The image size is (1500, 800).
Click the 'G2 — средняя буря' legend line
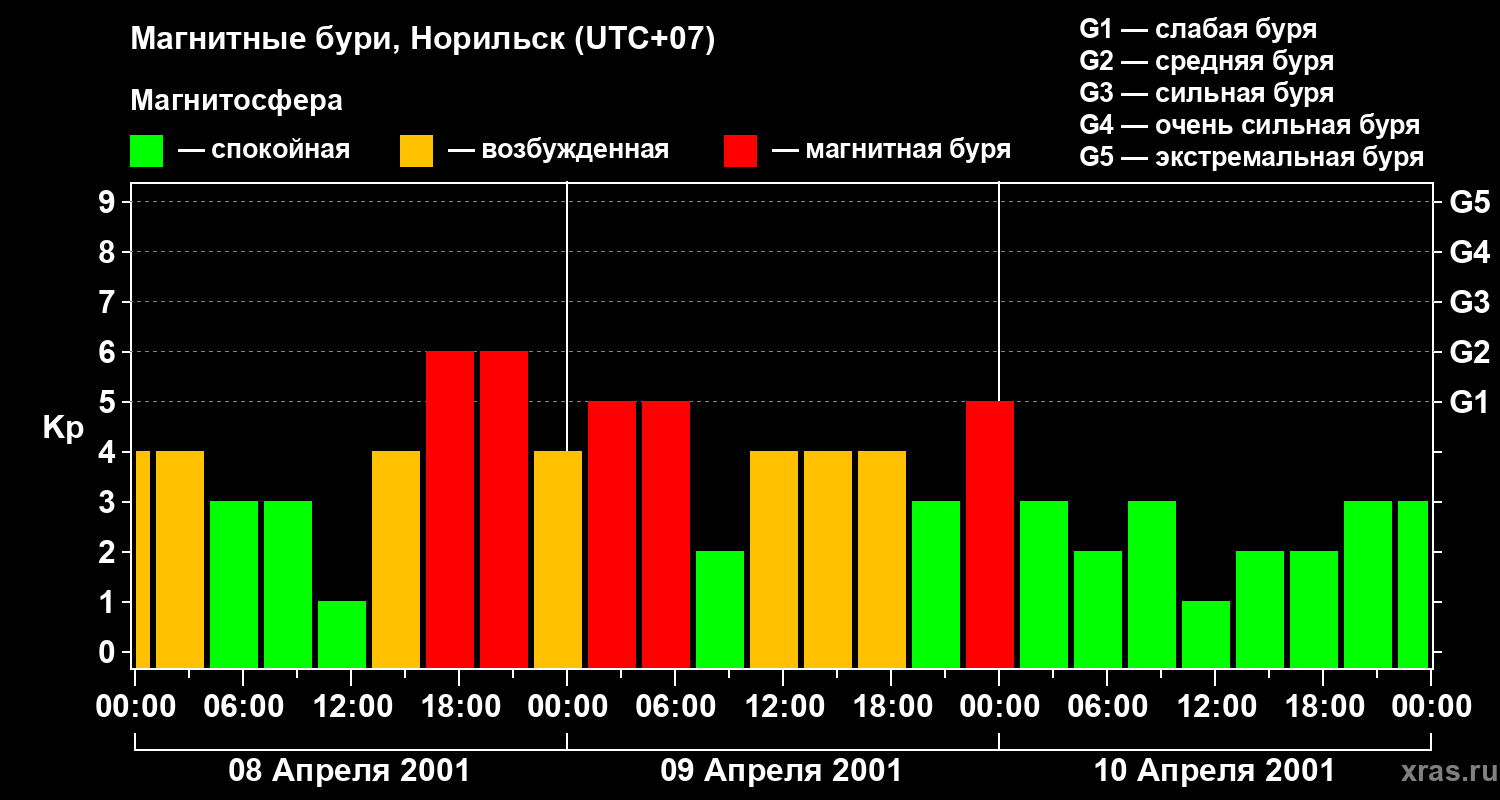1206,61
